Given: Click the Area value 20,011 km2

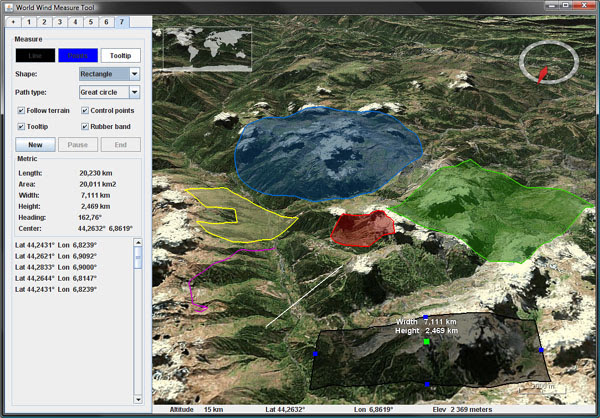Looking at the screenshot, I should pos(98,184).
